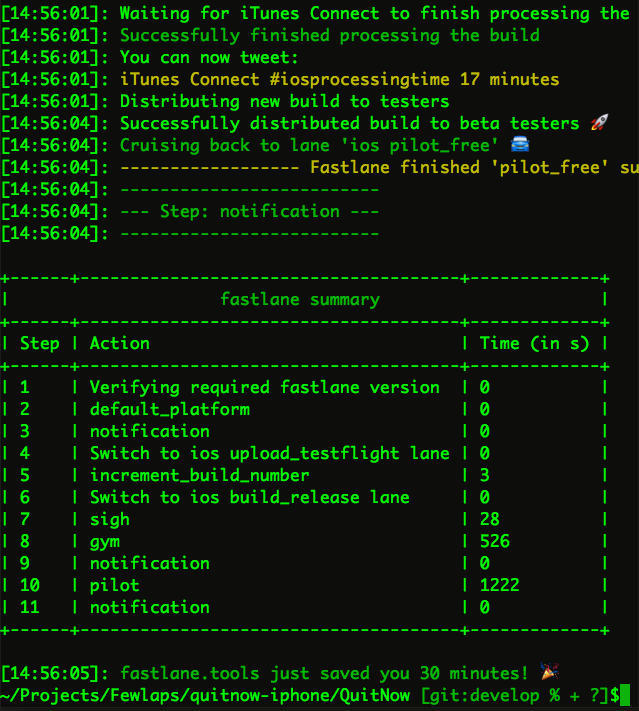This screenshot has width=639, height=711.
Task: Click the 'notification' action in step 9
Action: click(x=150, y=564)
